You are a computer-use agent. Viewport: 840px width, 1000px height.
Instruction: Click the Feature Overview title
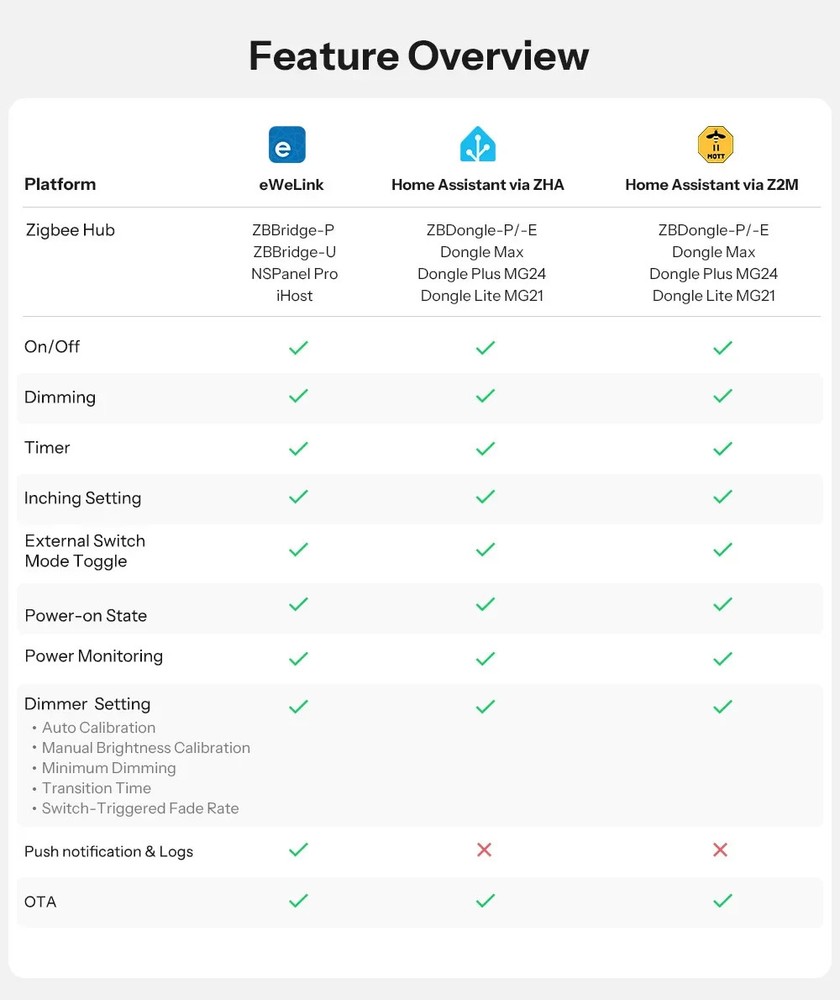pyautogui.click(x=419, y=56)
